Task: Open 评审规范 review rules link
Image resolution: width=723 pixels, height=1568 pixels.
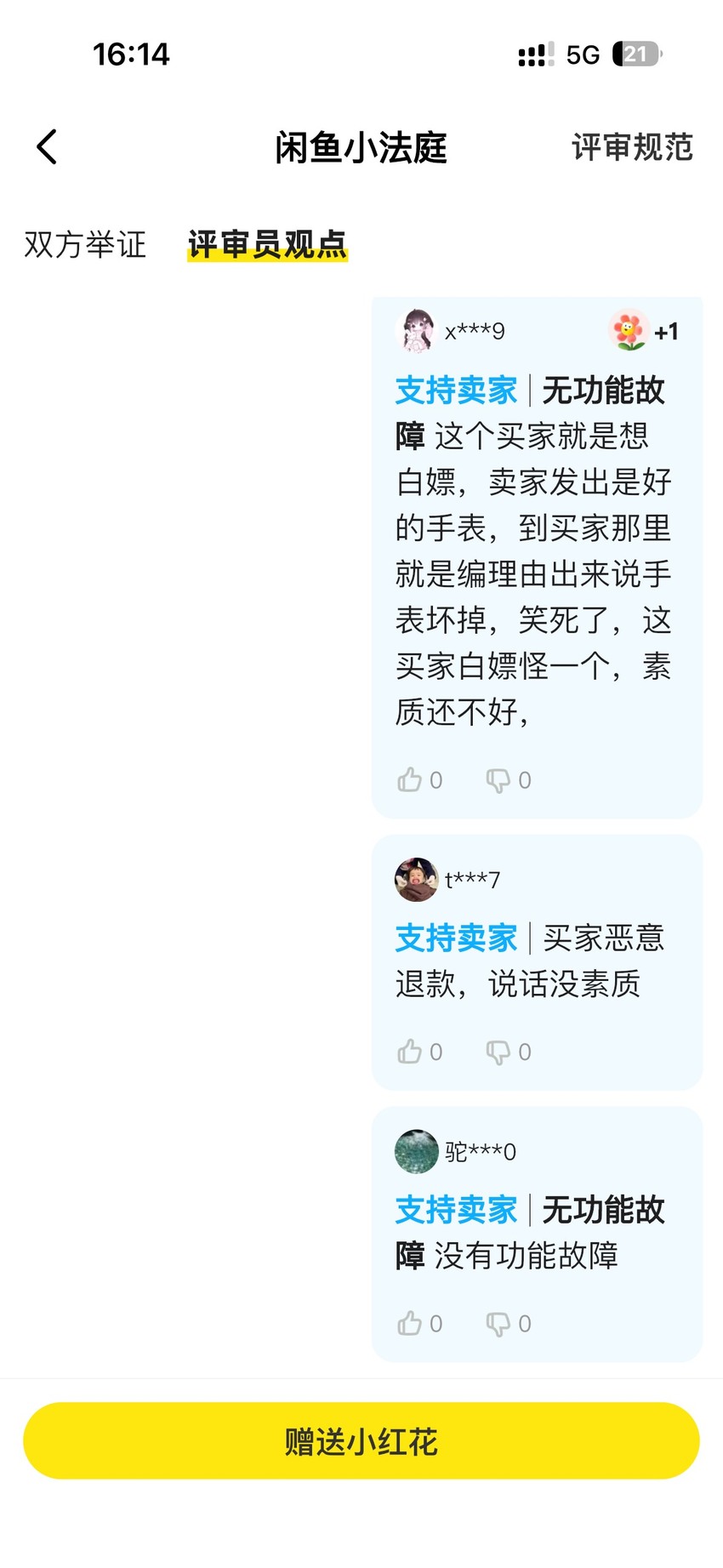Action: pyautogui.click(x=632, y=147)
